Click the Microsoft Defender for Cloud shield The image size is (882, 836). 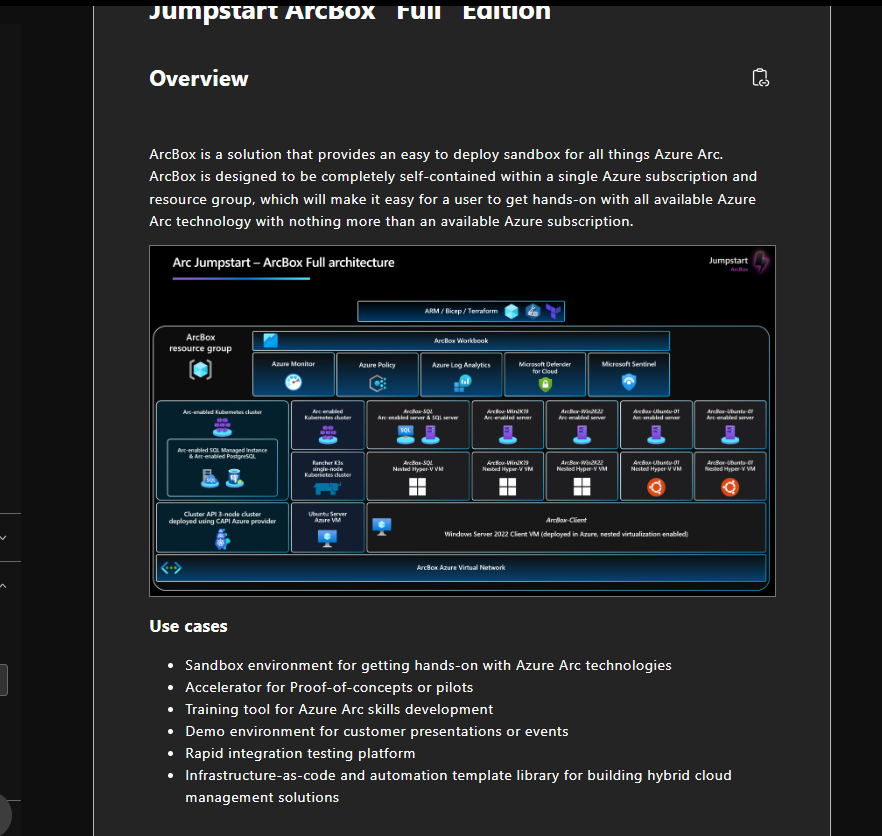coord(546,383)
